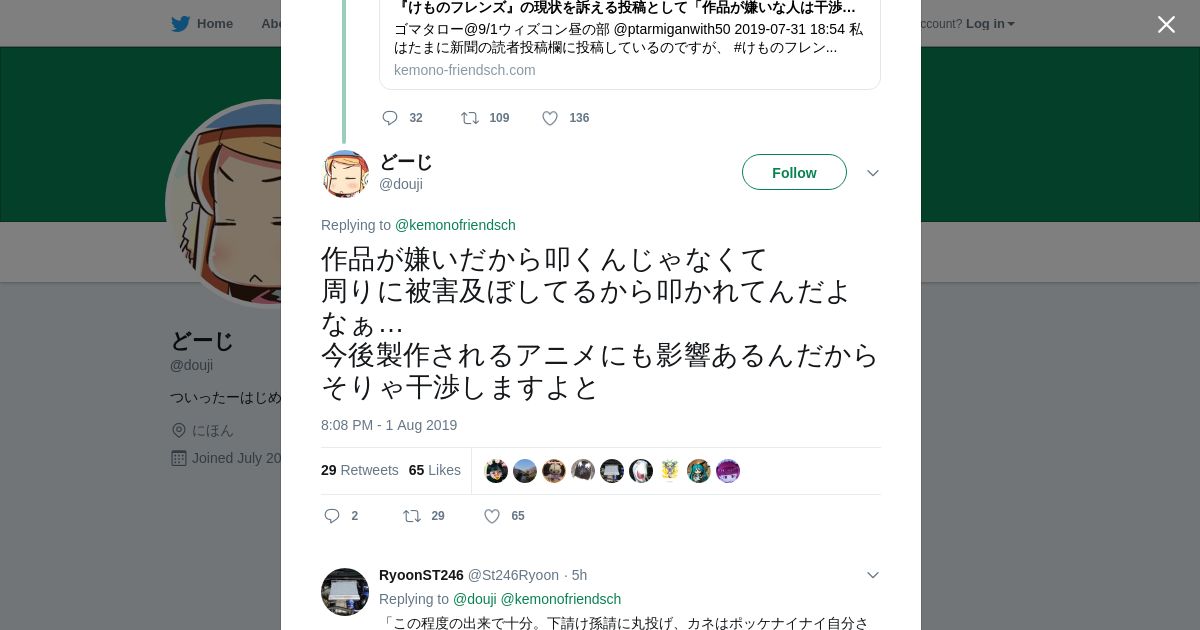The image size is (1200, 630).
Task: Click reply icon on main tweet
Action: [333, 516]
